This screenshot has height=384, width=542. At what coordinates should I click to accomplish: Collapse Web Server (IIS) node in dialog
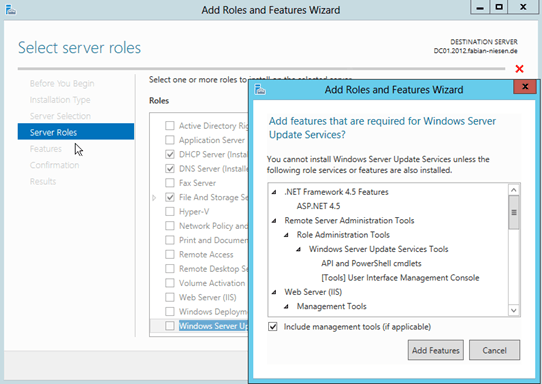(274, 292)
